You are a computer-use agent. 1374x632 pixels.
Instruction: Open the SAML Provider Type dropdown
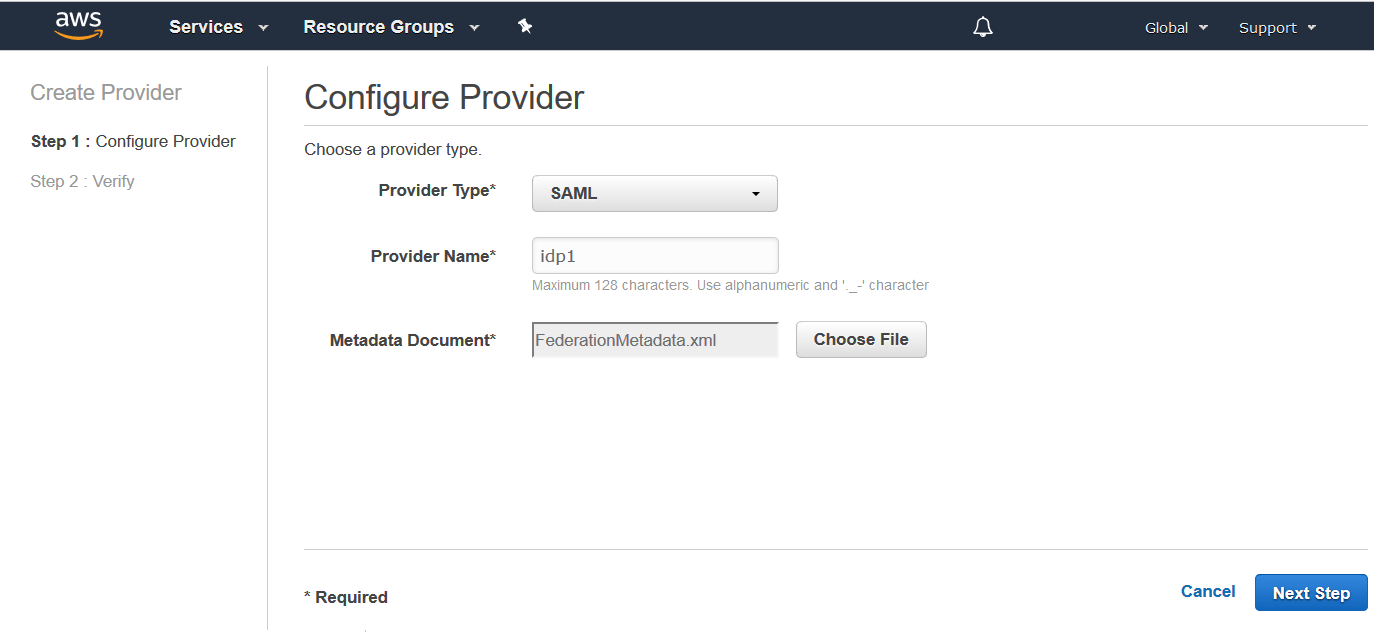(x=654, y=193)
